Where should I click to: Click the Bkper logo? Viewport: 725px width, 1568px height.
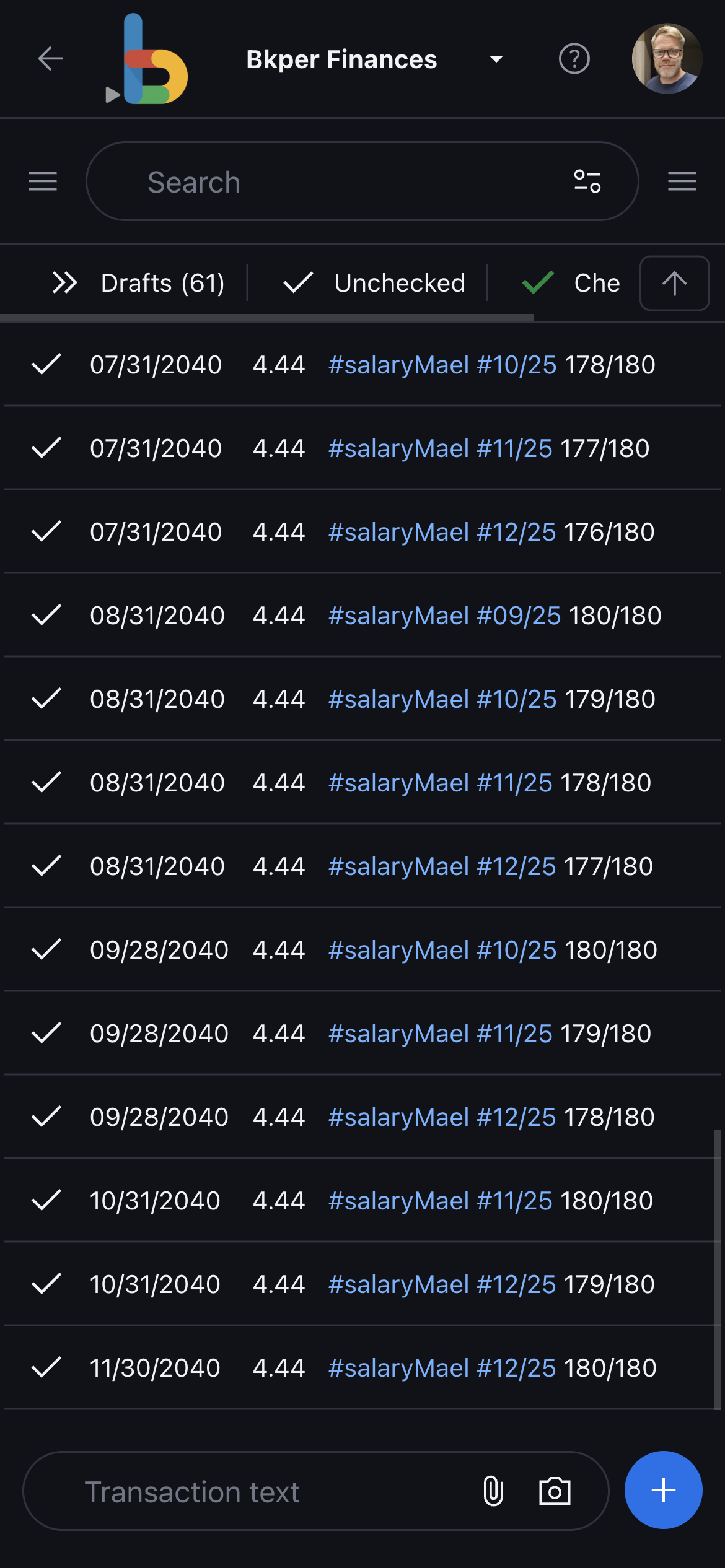coord(147,59)
